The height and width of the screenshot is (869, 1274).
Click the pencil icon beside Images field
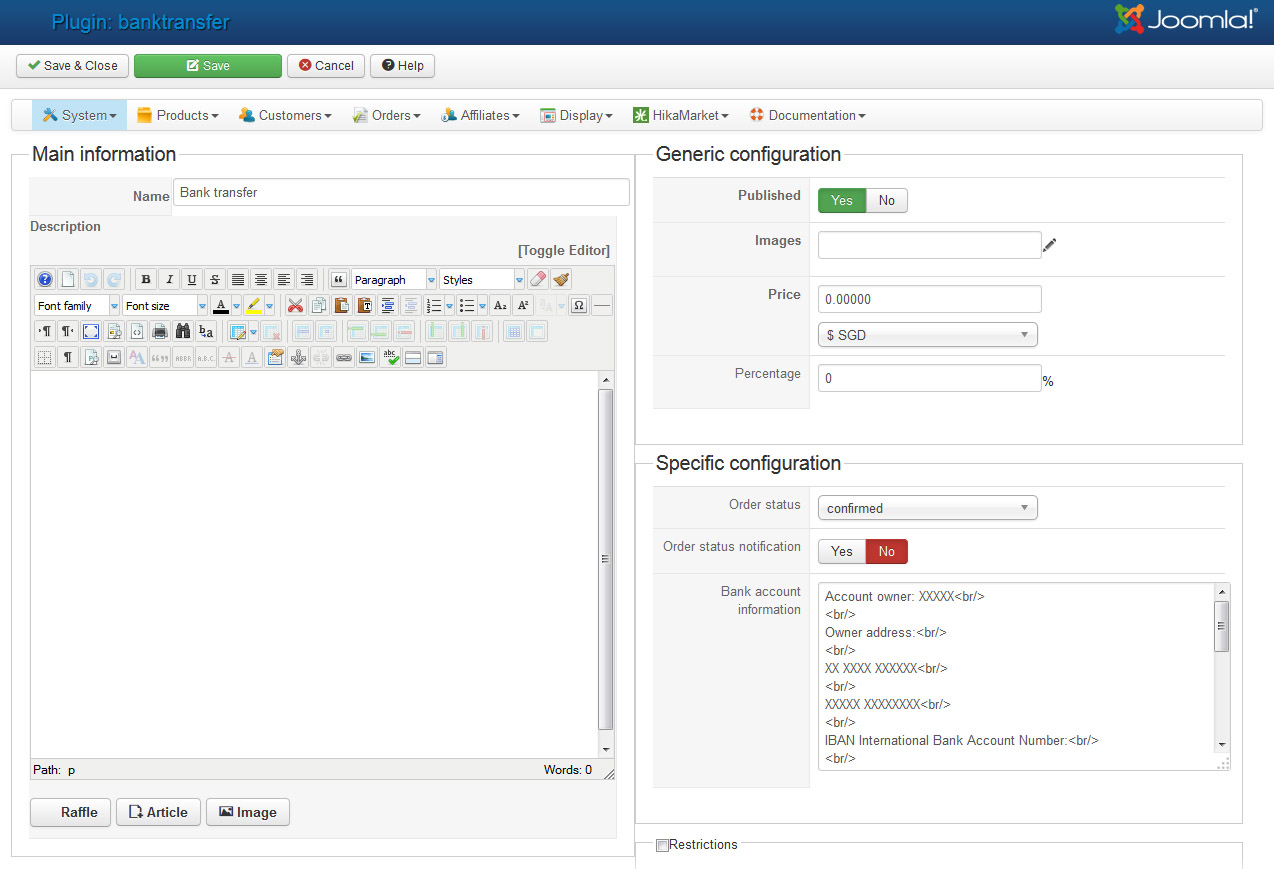(1049, 245)
